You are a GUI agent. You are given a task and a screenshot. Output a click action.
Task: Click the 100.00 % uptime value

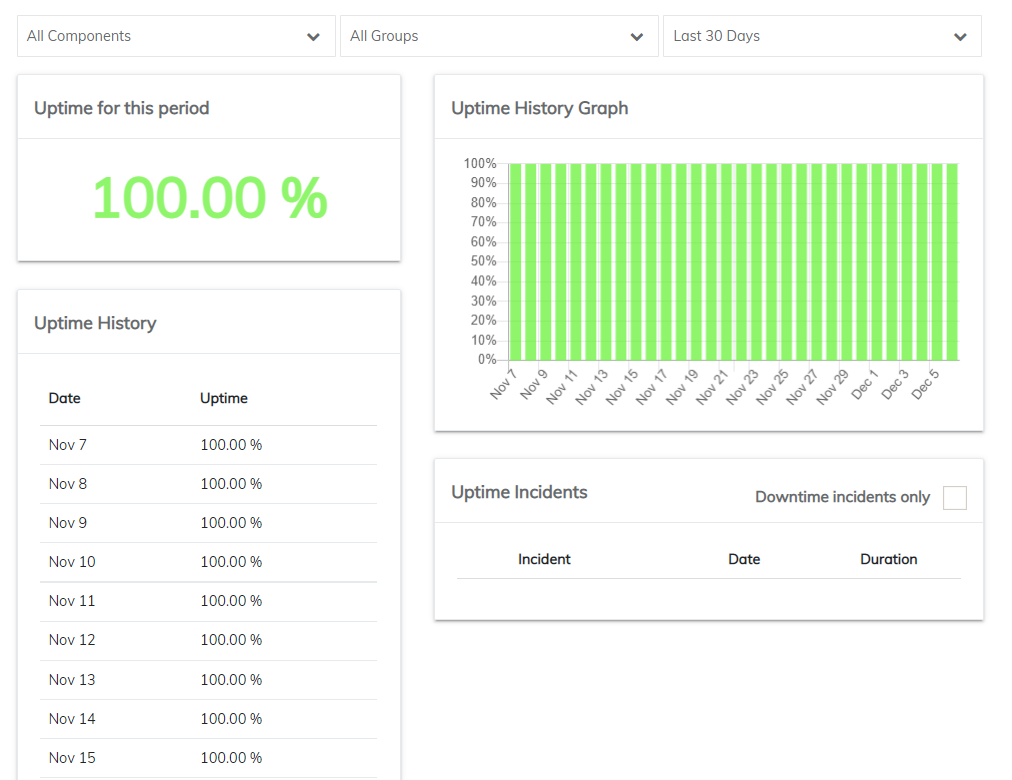(209, 198)
